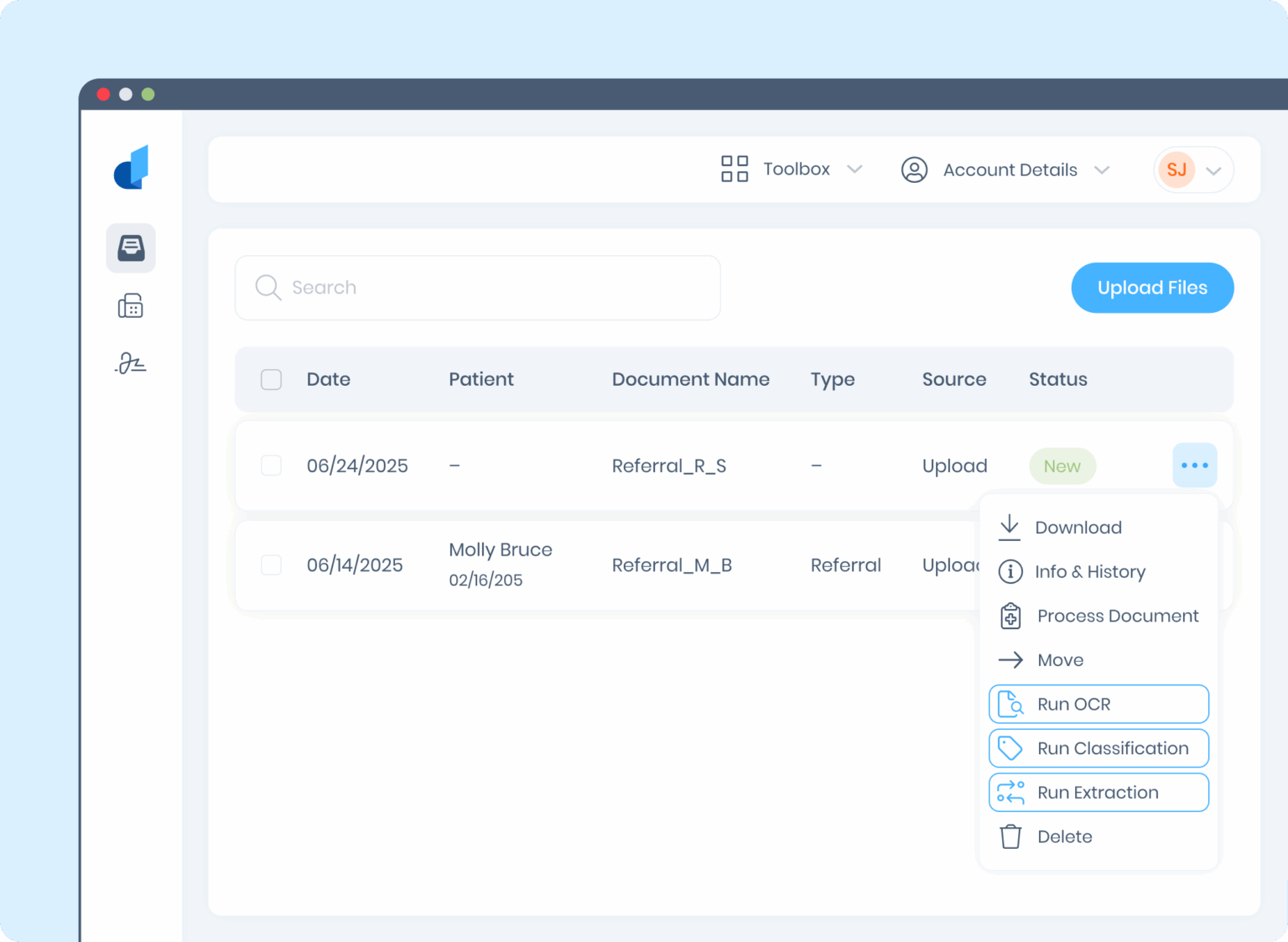Click the company logo at top of sidebar
Screen dimensions: 1288x942
(130, 167)
